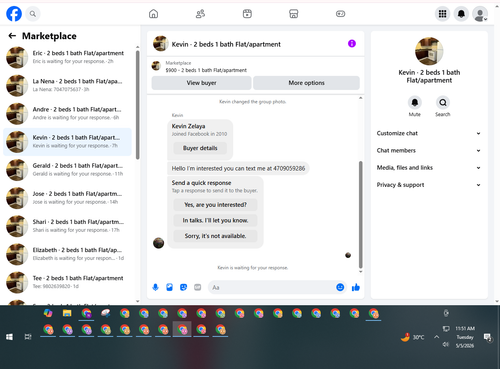Screen dimensions: 500x369
Task: Open Shari's conversation in list
Action: point(67,226)
